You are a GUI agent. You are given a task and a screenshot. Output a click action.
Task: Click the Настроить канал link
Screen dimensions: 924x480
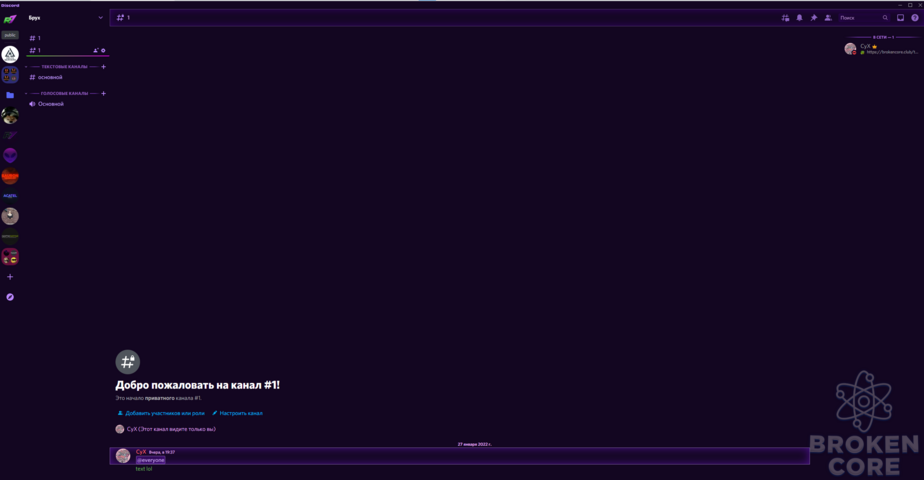[237, 413]
